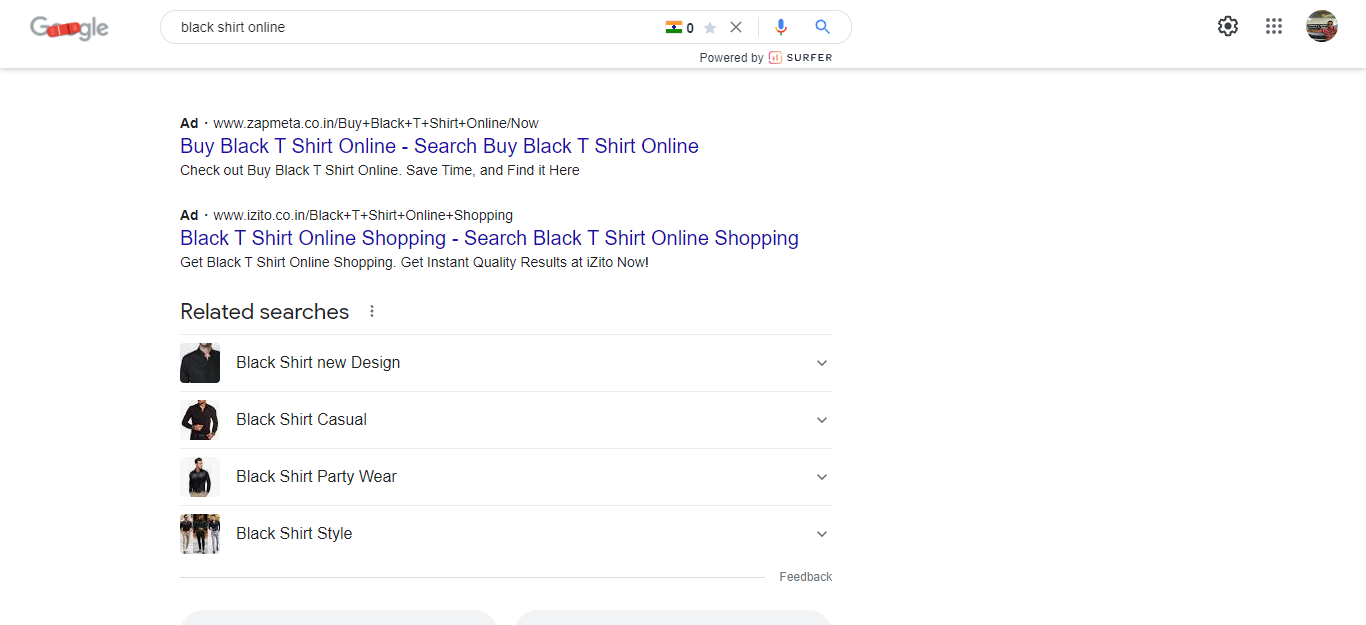The width and height of the screenshot is (1366, 625).
Task: Expand 'Black Shirt new Design' chevron
Action: 822,363
